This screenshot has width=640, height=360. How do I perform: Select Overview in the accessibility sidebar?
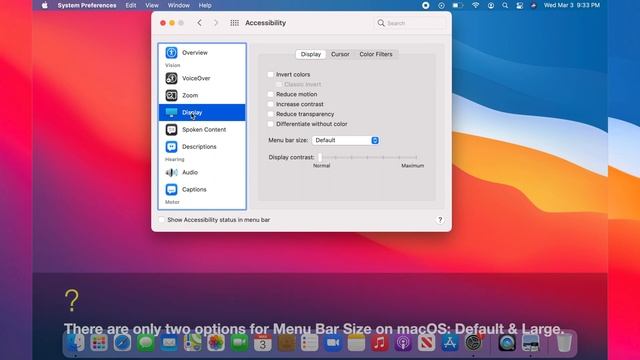tap(202, 53)
